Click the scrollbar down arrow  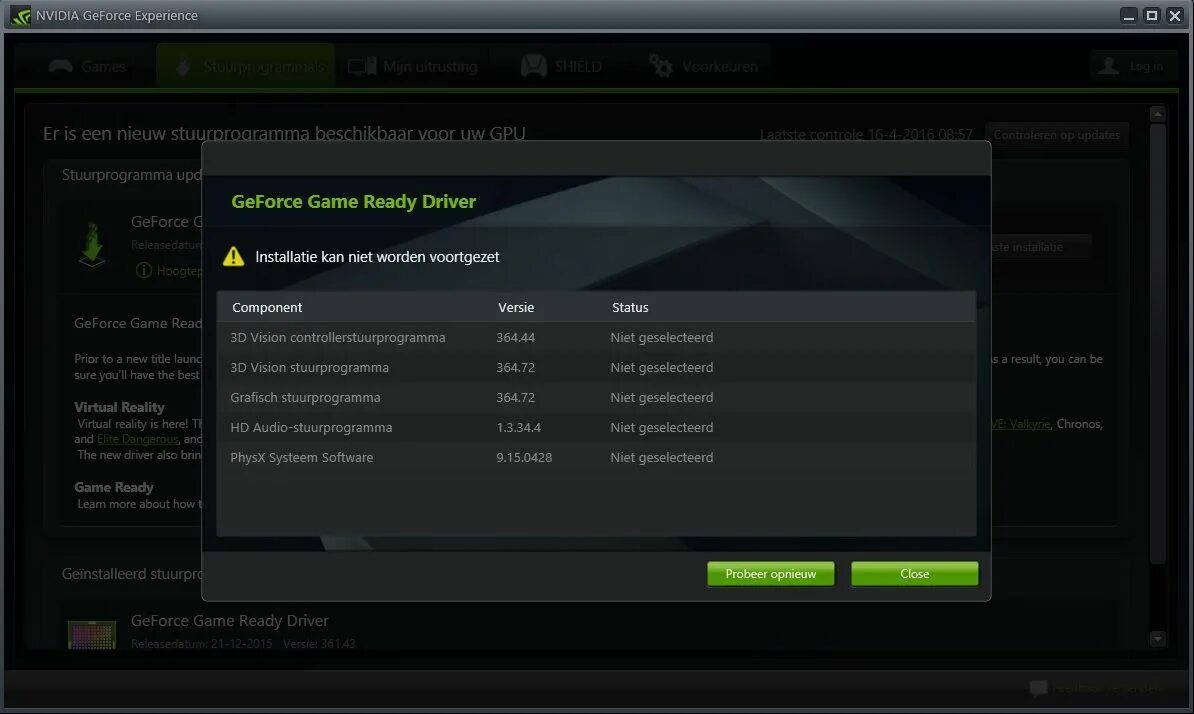click(1157, 639)
